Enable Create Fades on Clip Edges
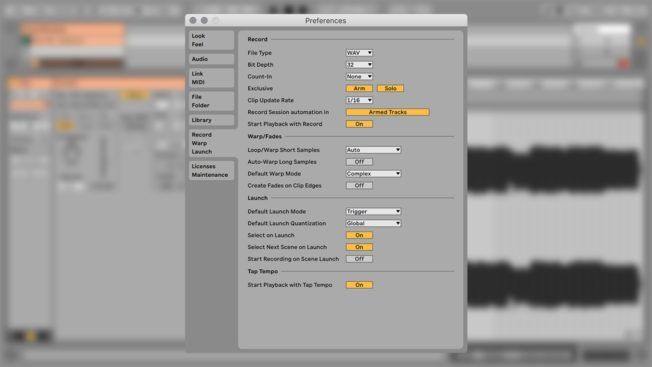The image size is (652, 367). click(x=359, y=186)
